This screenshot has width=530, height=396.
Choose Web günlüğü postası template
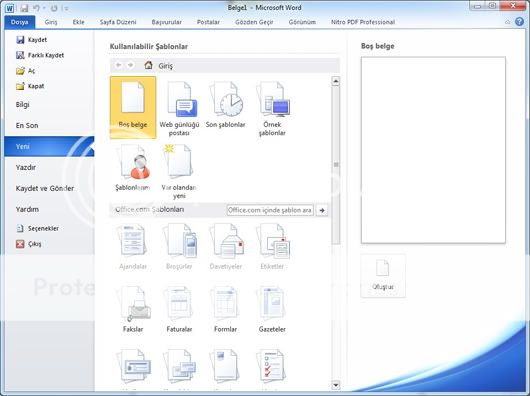tap(179, 108)
